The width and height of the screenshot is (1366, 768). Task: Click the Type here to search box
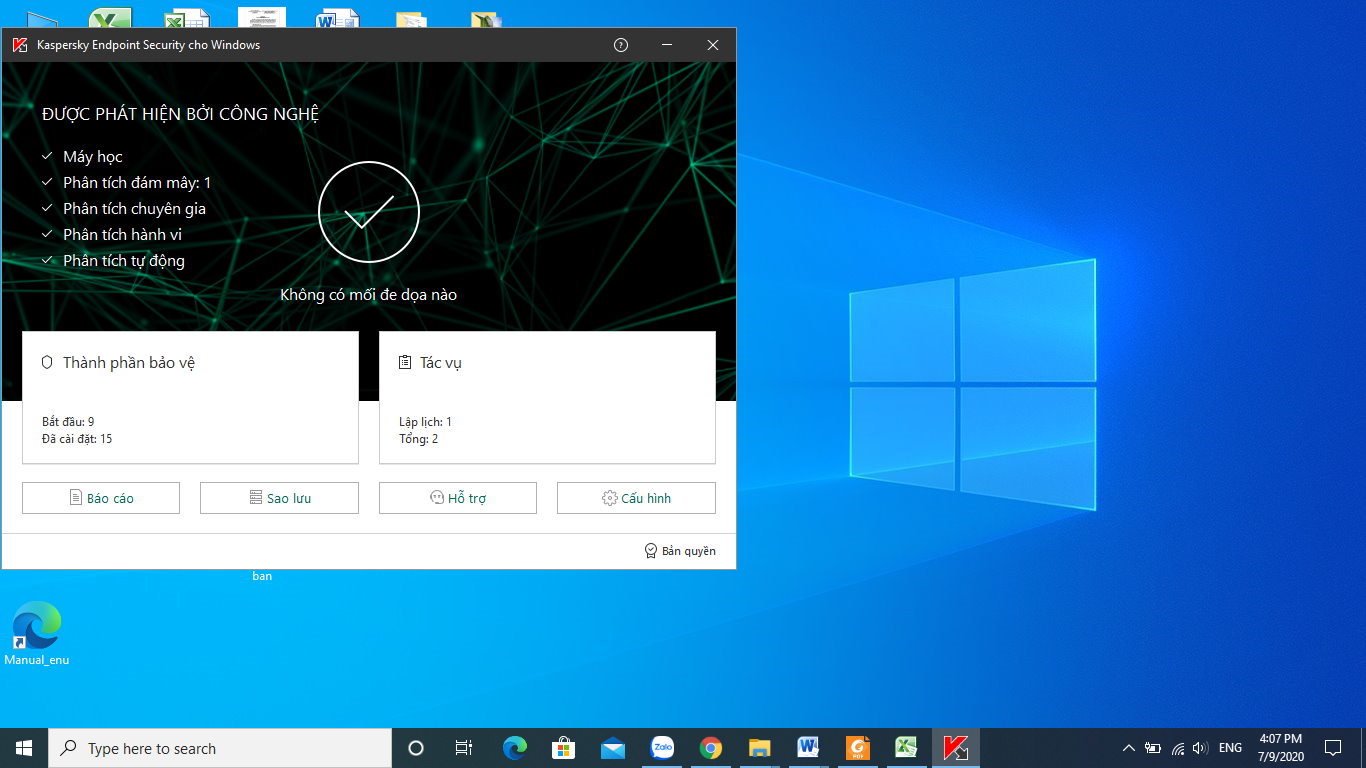[x=220, y=748]
